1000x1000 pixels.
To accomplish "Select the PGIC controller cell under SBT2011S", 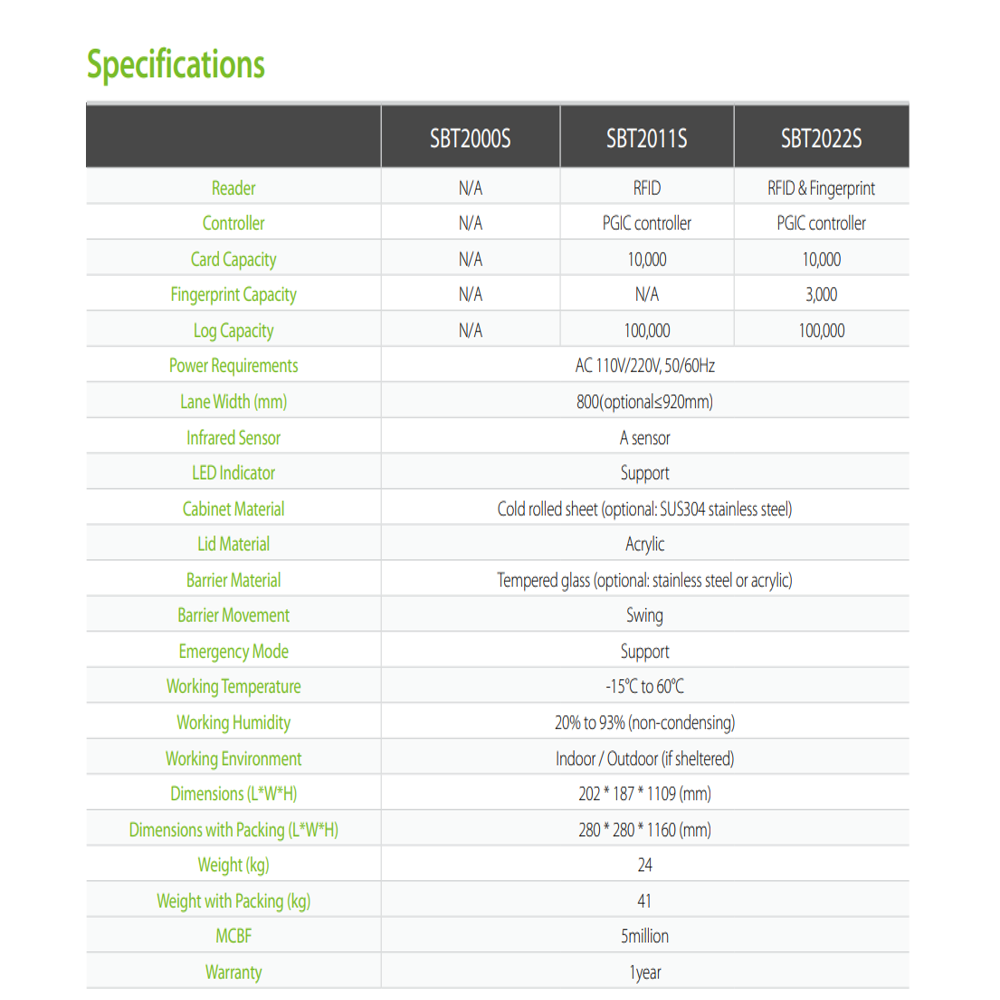I will pyautogui.click(x=647, y=223).
